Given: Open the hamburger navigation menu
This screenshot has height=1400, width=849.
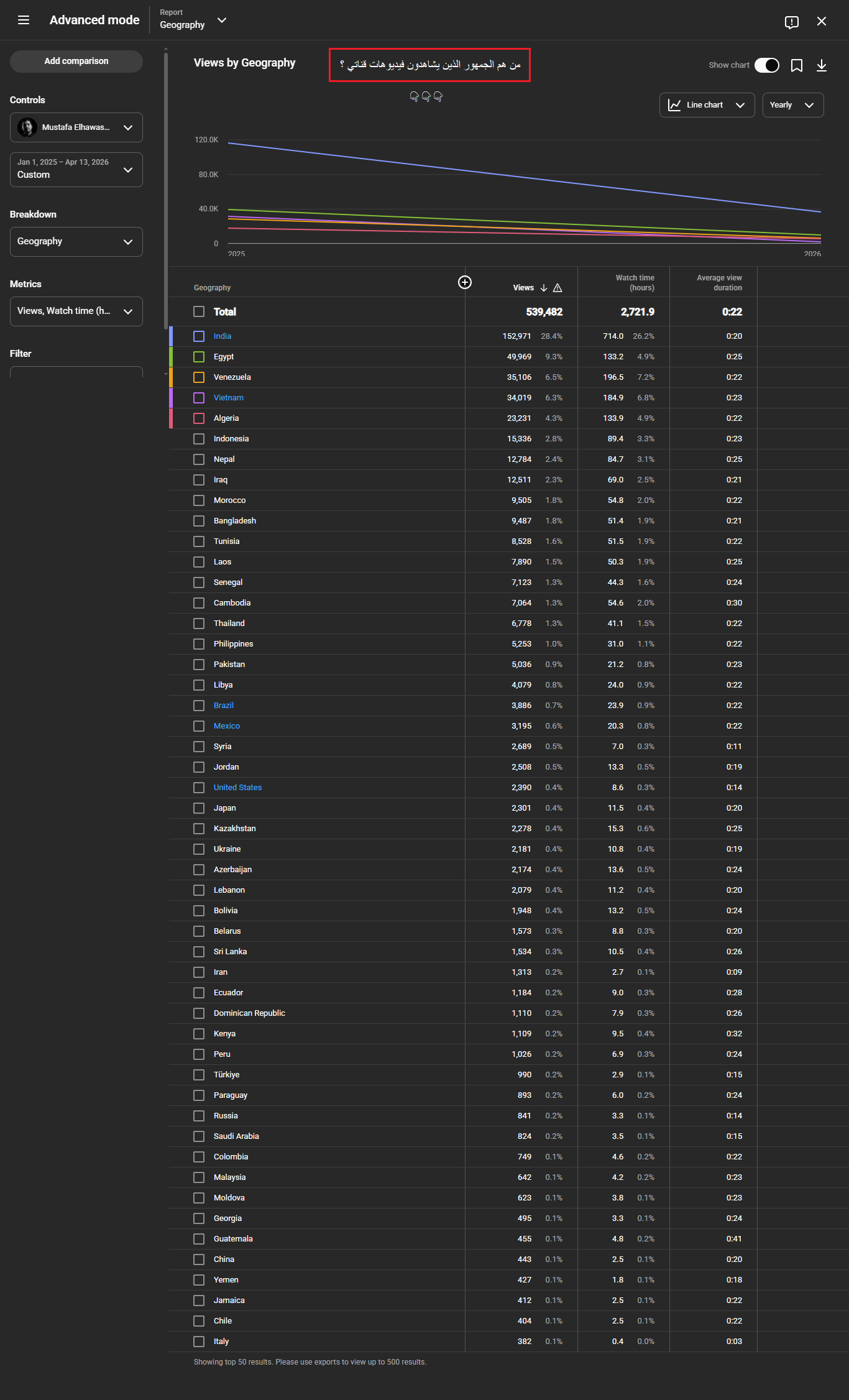Looking at the screenshot, I should point(24,21).
